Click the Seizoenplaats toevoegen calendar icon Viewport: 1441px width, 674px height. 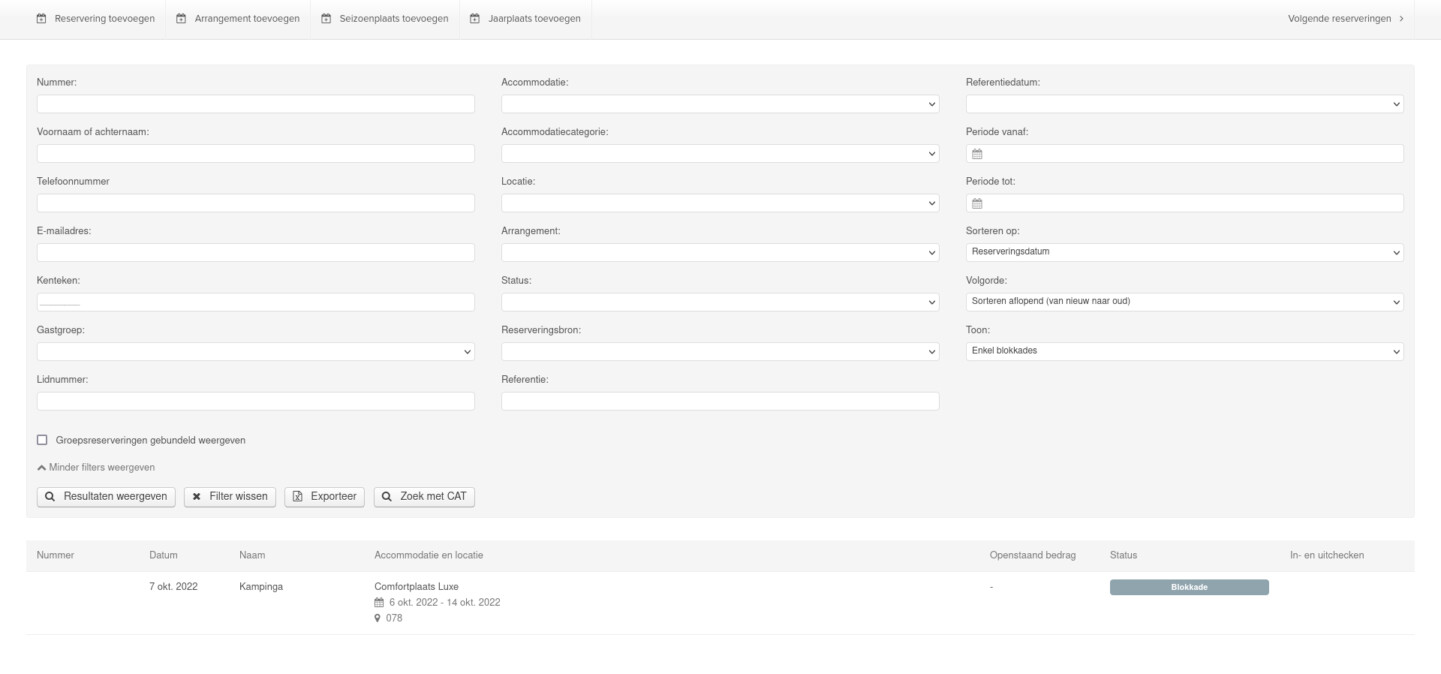(326, 19)
